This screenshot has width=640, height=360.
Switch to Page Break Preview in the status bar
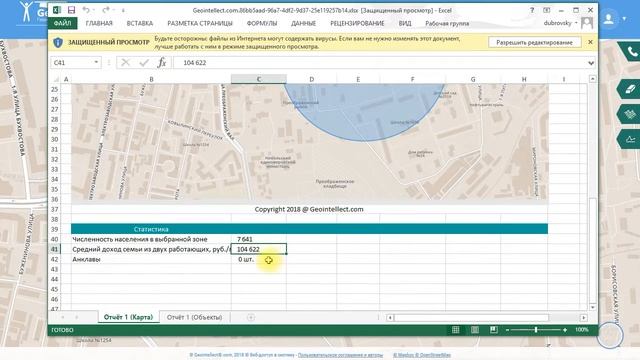[493, 330]
